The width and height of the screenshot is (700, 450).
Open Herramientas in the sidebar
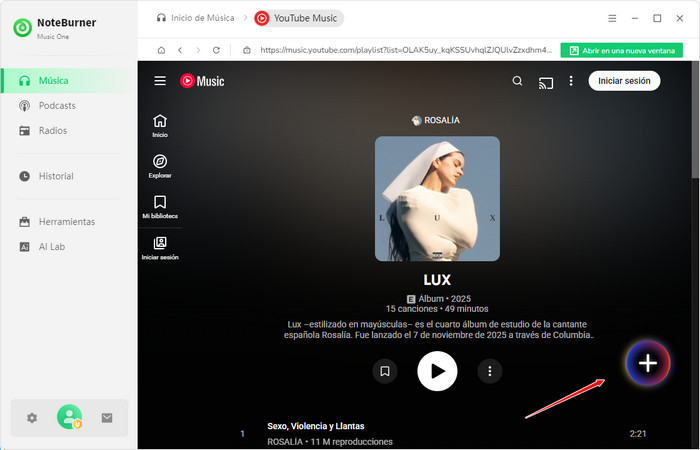[x=67, y=222]
